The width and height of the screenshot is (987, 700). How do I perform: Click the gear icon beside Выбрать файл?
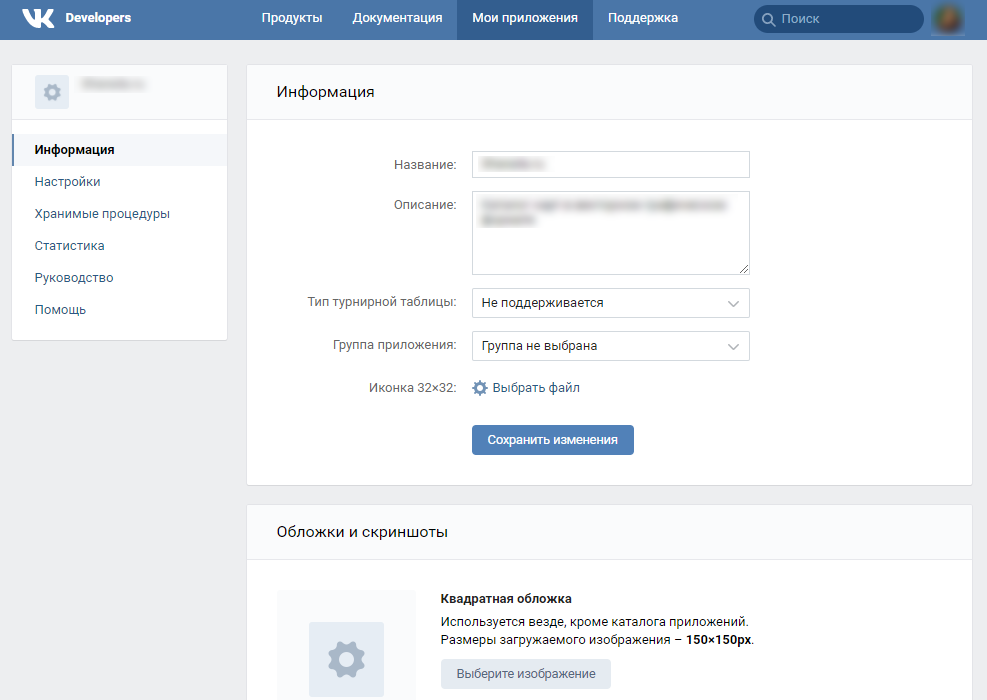480,388
